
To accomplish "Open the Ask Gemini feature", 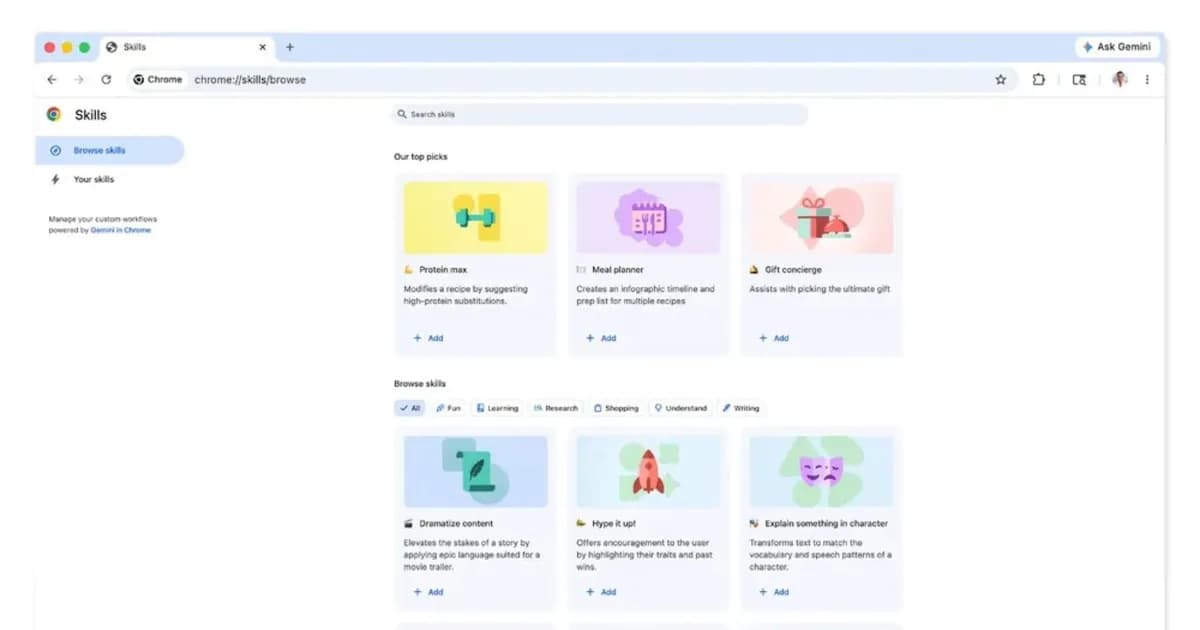I will (x=1117, y=46).
